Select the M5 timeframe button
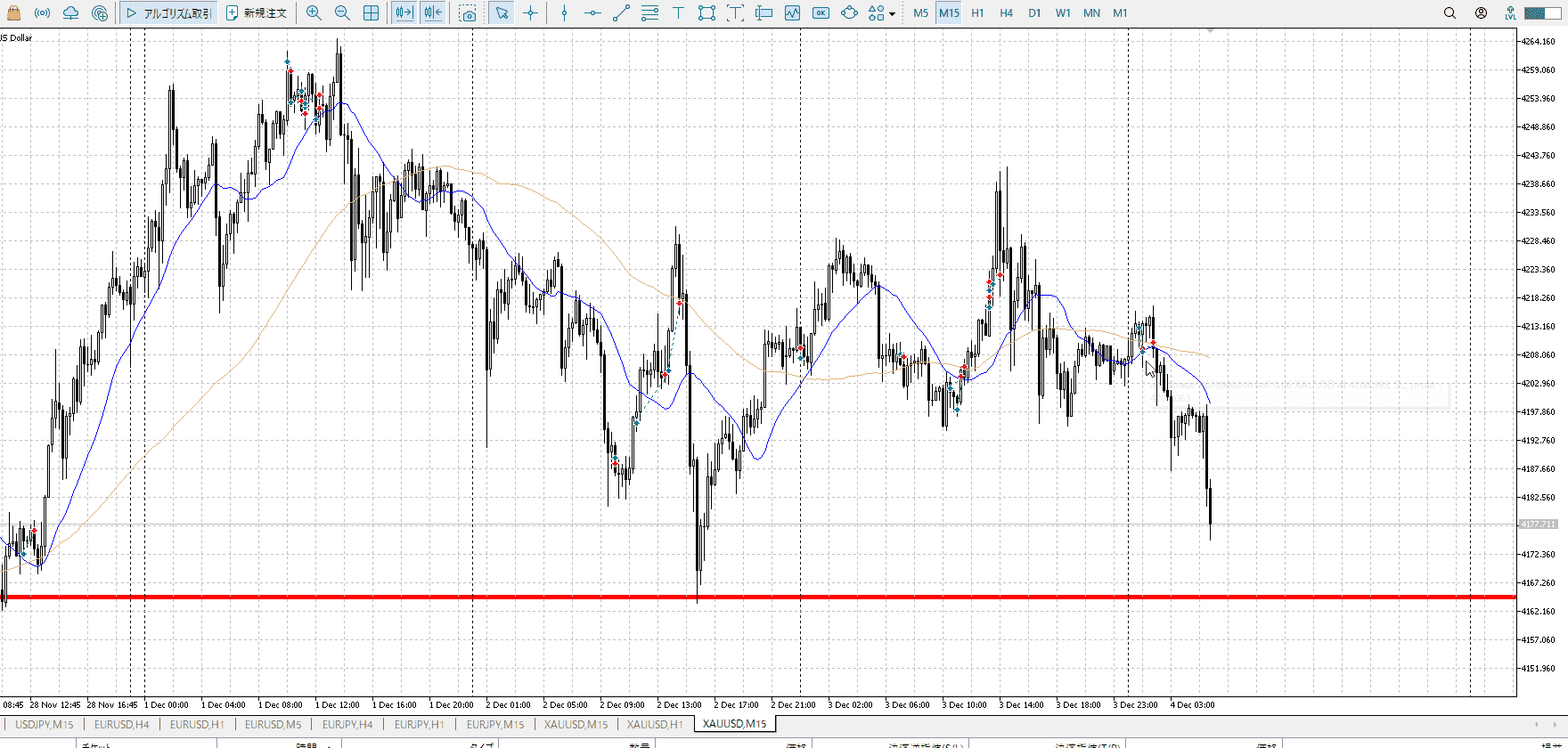 pyautogui.click(x=920, y=13)
